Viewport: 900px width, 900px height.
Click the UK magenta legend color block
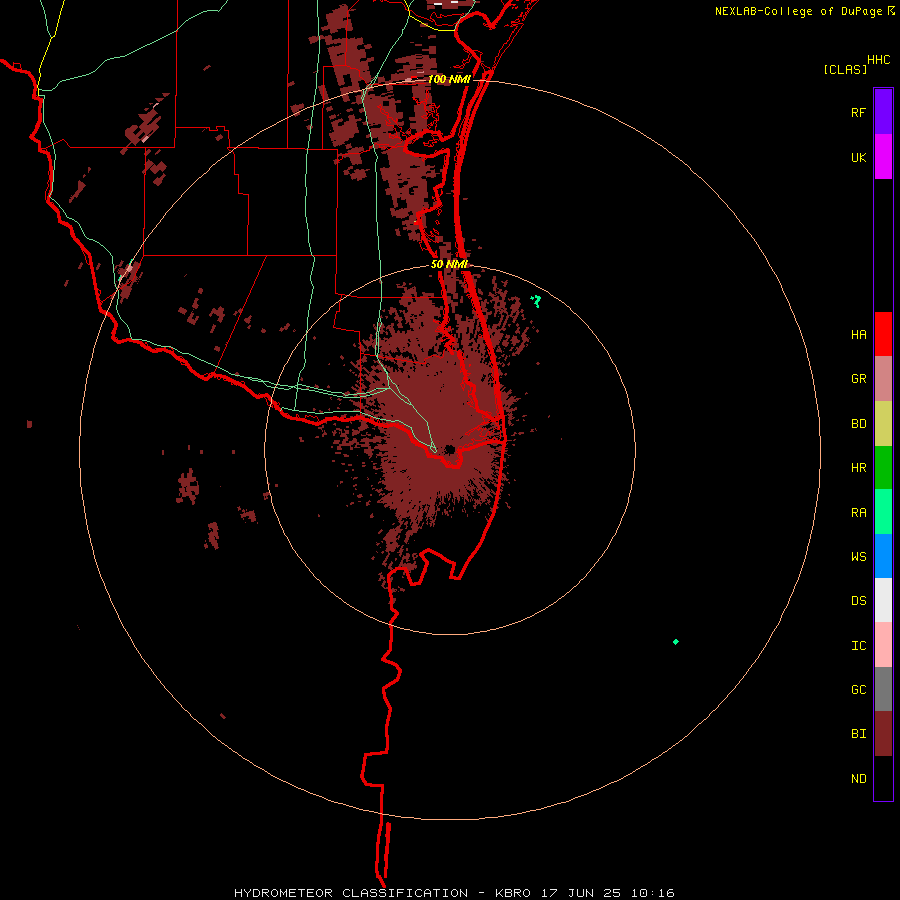(x=883, y=157)
